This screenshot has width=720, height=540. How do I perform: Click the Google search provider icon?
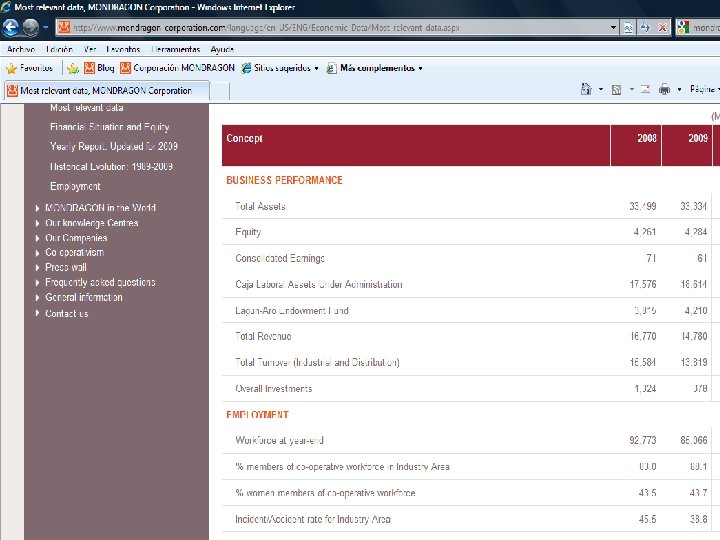(x=683, y=28)
